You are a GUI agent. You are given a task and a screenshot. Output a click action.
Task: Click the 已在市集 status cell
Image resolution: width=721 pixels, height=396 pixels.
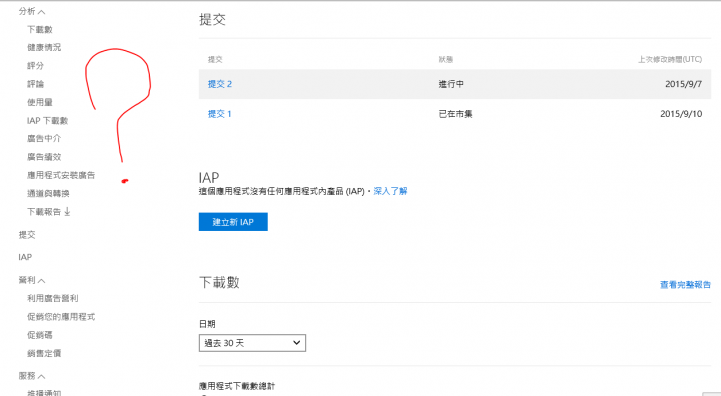click(x=455, y=114)
